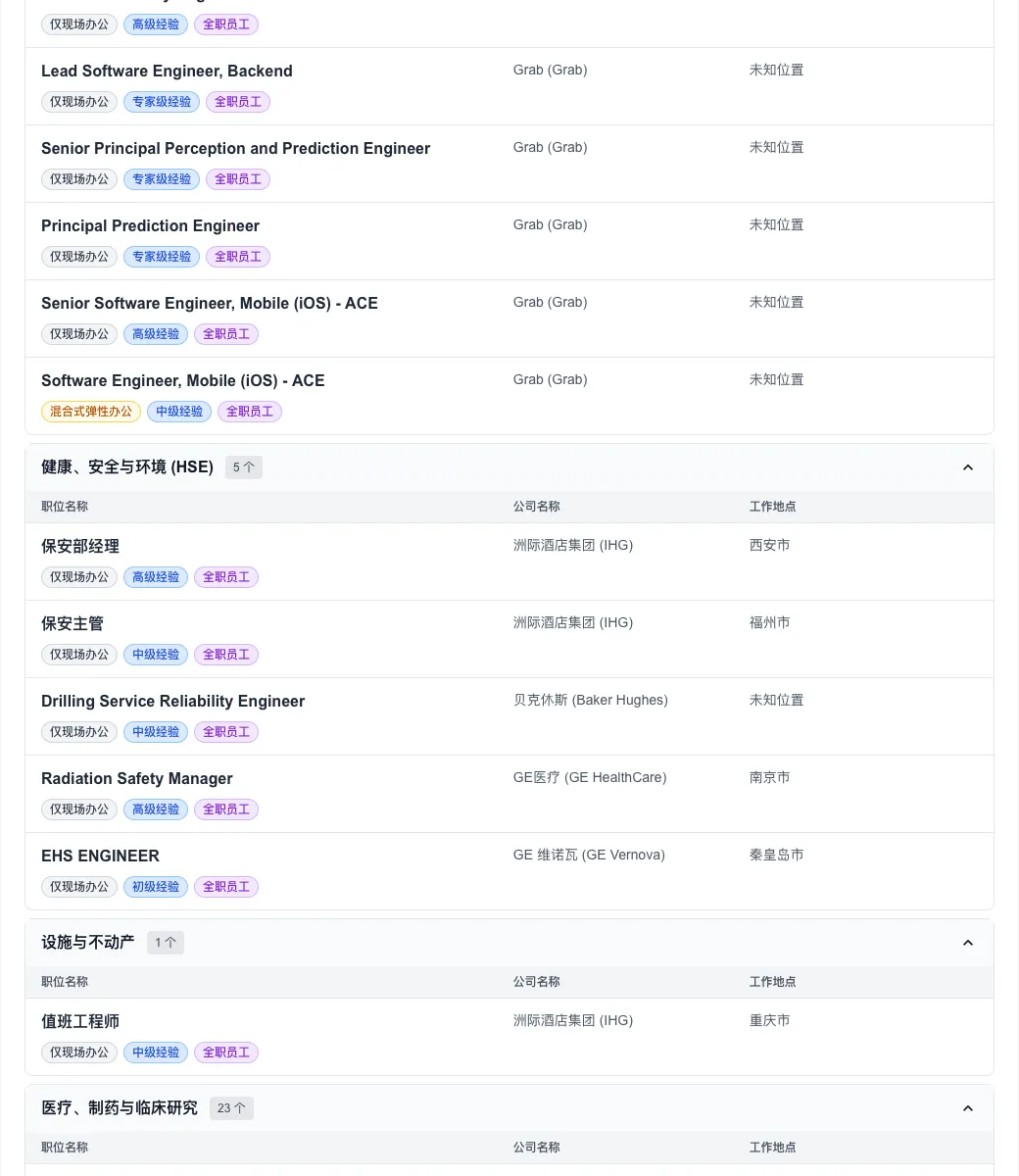Open Principal Prediction Engineer job listing

(150, 225)
